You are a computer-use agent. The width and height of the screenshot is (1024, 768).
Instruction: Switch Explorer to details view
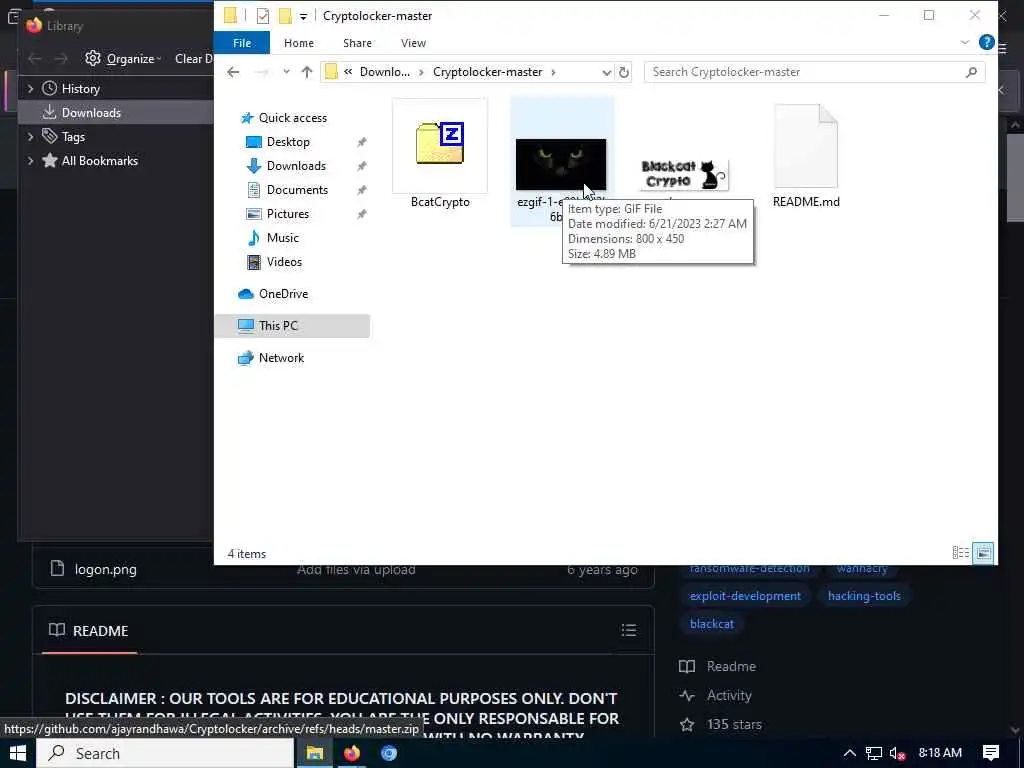click(x=960, y=553)
